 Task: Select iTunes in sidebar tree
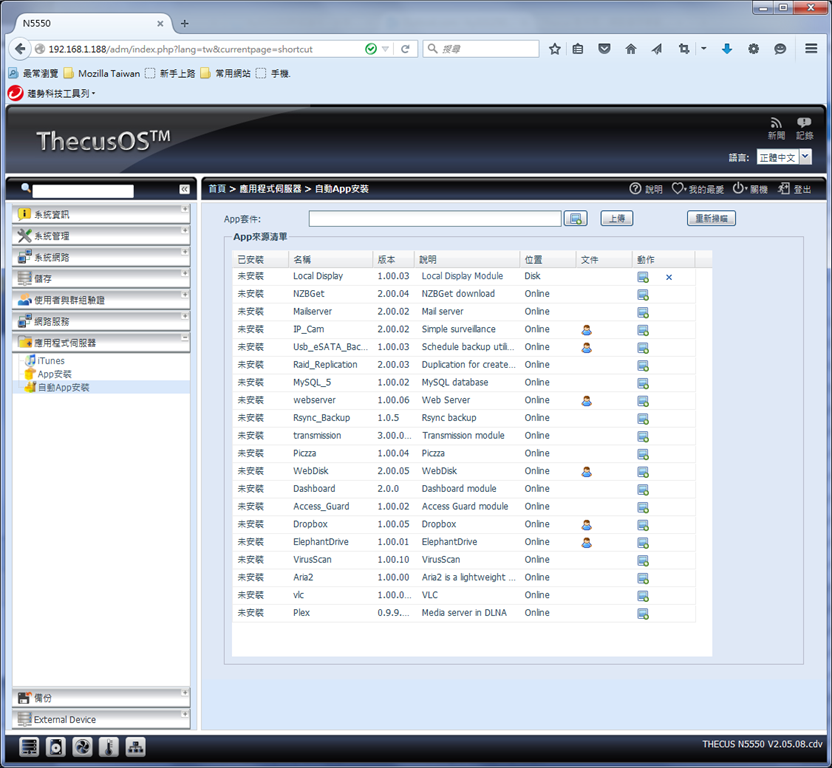pos(51,361)
